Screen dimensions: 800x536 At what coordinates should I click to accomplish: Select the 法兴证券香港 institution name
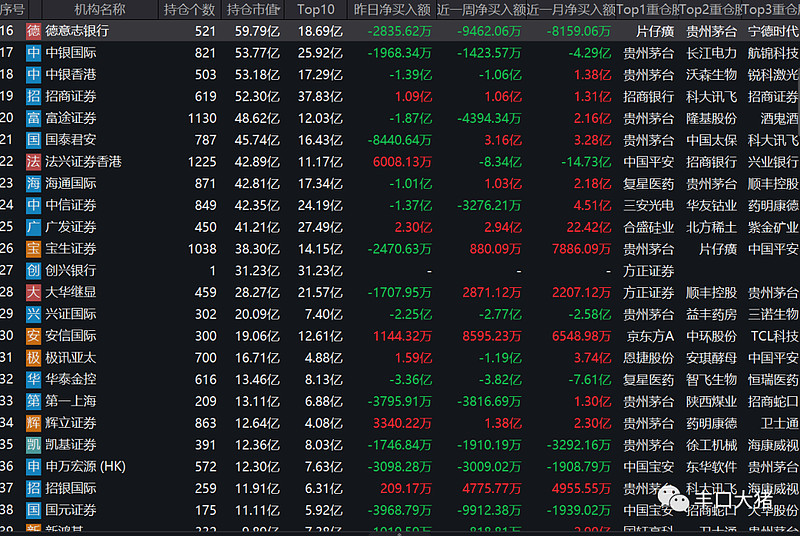(83, 162)
